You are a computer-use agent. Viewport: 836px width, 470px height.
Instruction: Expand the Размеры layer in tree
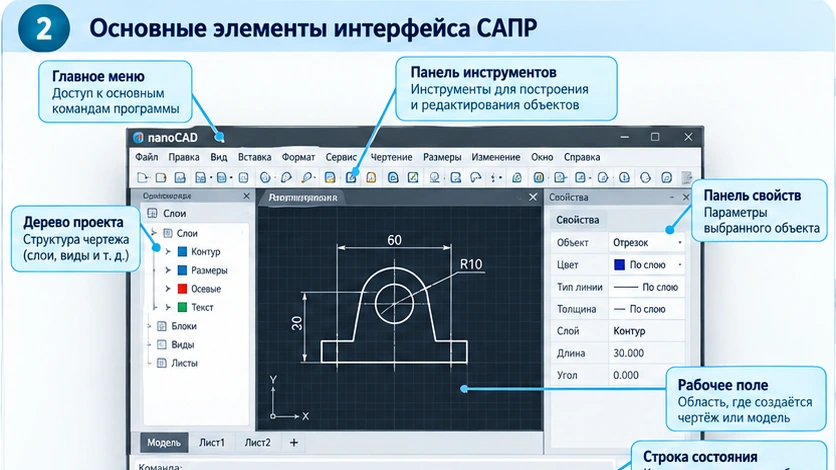(x=168, y=270)
